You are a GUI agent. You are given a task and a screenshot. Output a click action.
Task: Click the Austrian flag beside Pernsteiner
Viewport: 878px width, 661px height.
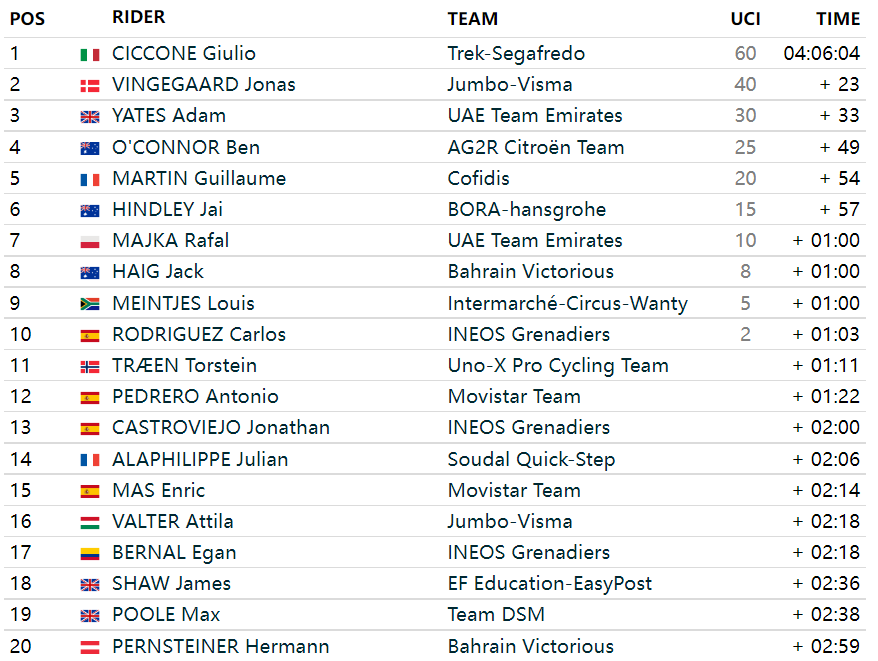coord(90,648)
